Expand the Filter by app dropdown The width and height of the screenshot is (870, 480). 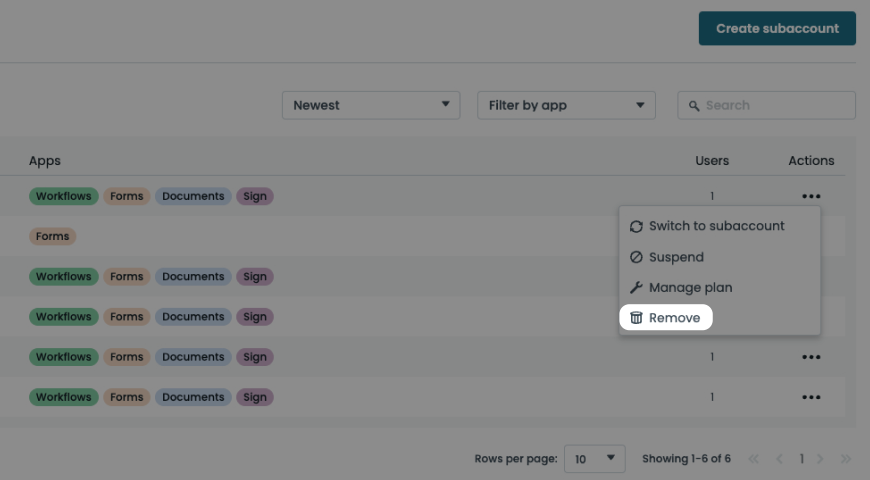pyautogui.click(x=566, y=105)
